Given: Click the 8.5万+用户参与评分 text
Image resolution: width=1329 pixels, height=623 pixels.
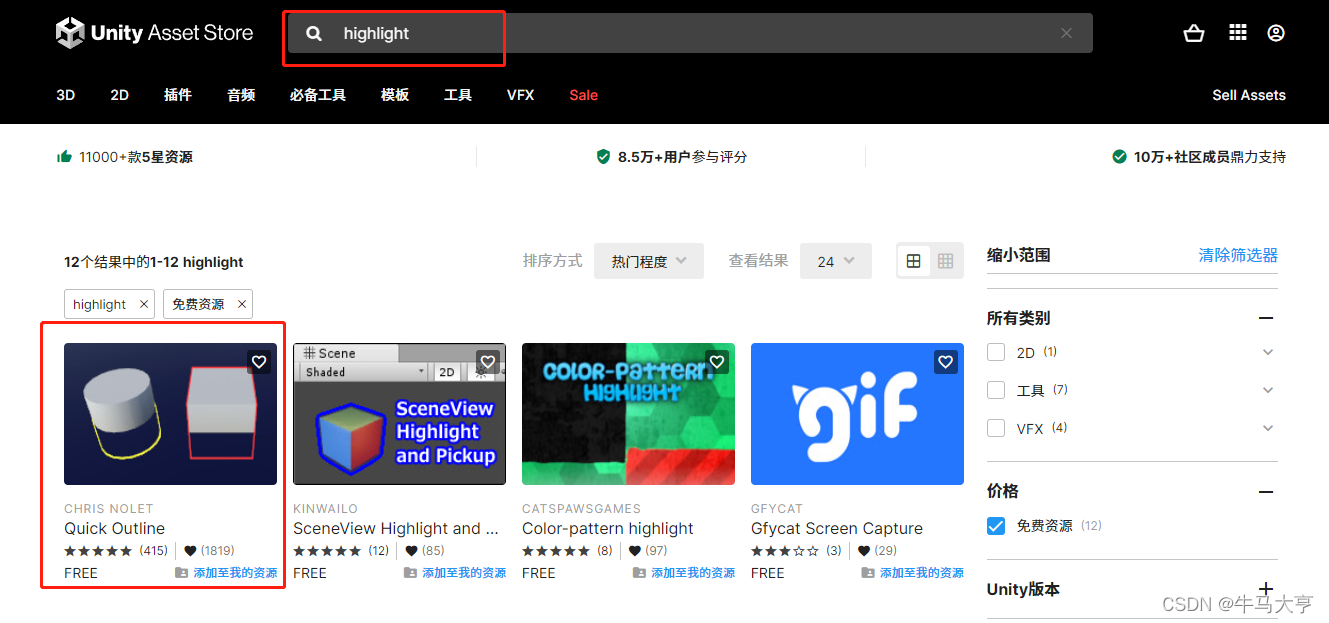Looking at the screenshot, I should click(682, 157).
